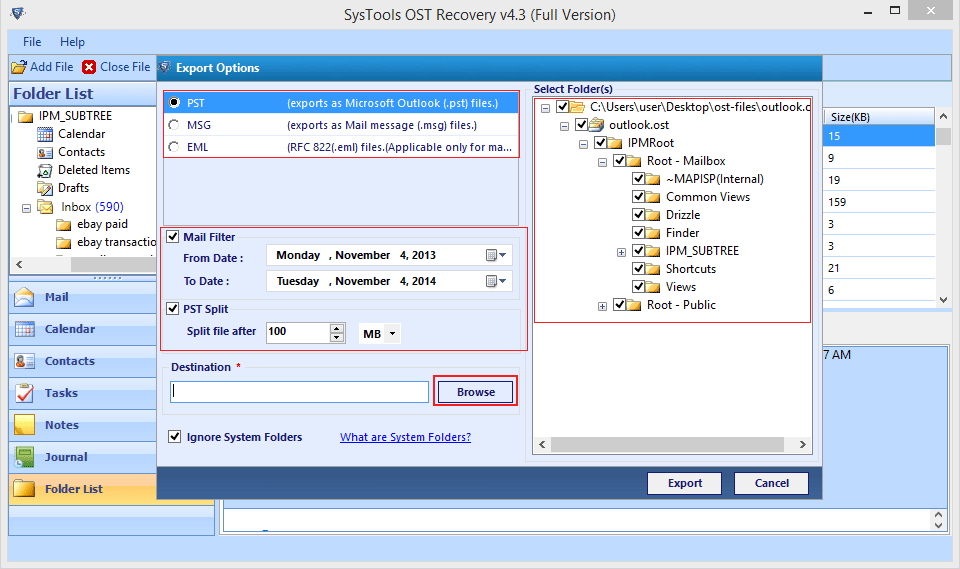The width and height of the screenshot is (960, 569).
Task: Click the Destination path input field
Action: (299, 392)
